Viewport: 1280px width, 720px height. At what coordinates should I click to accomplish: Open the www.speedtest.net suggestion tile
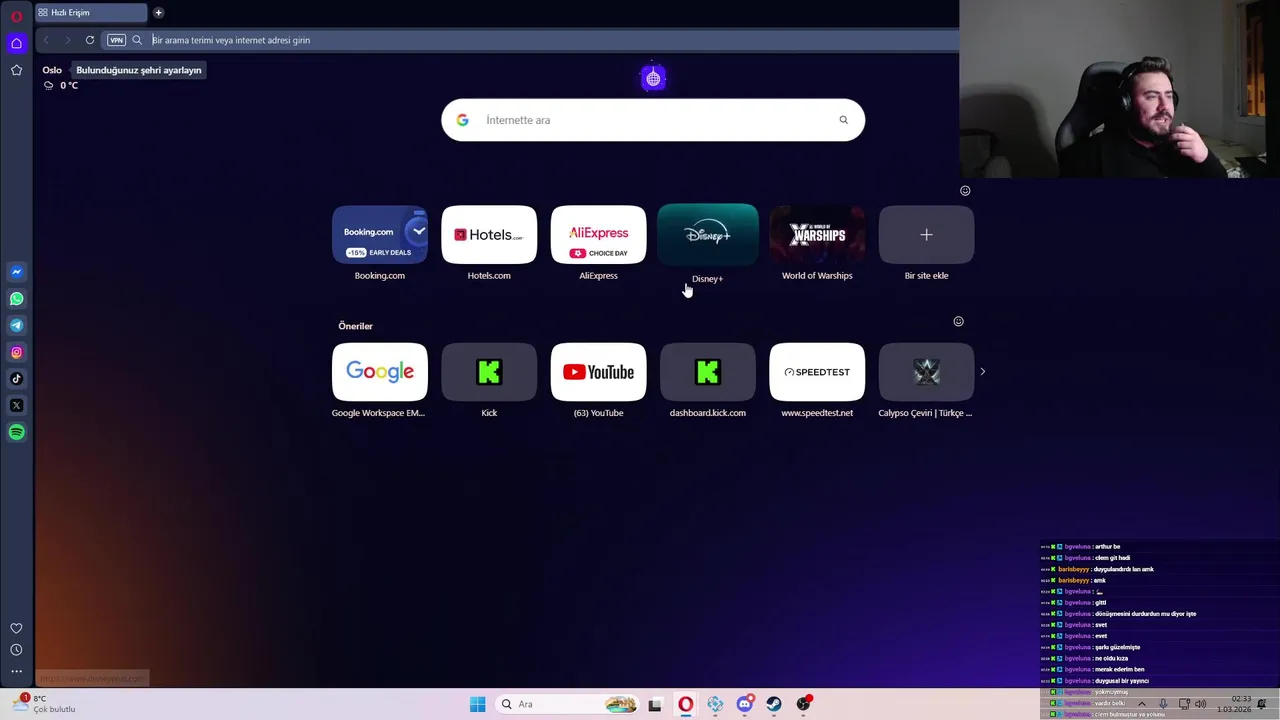(817, 372)
